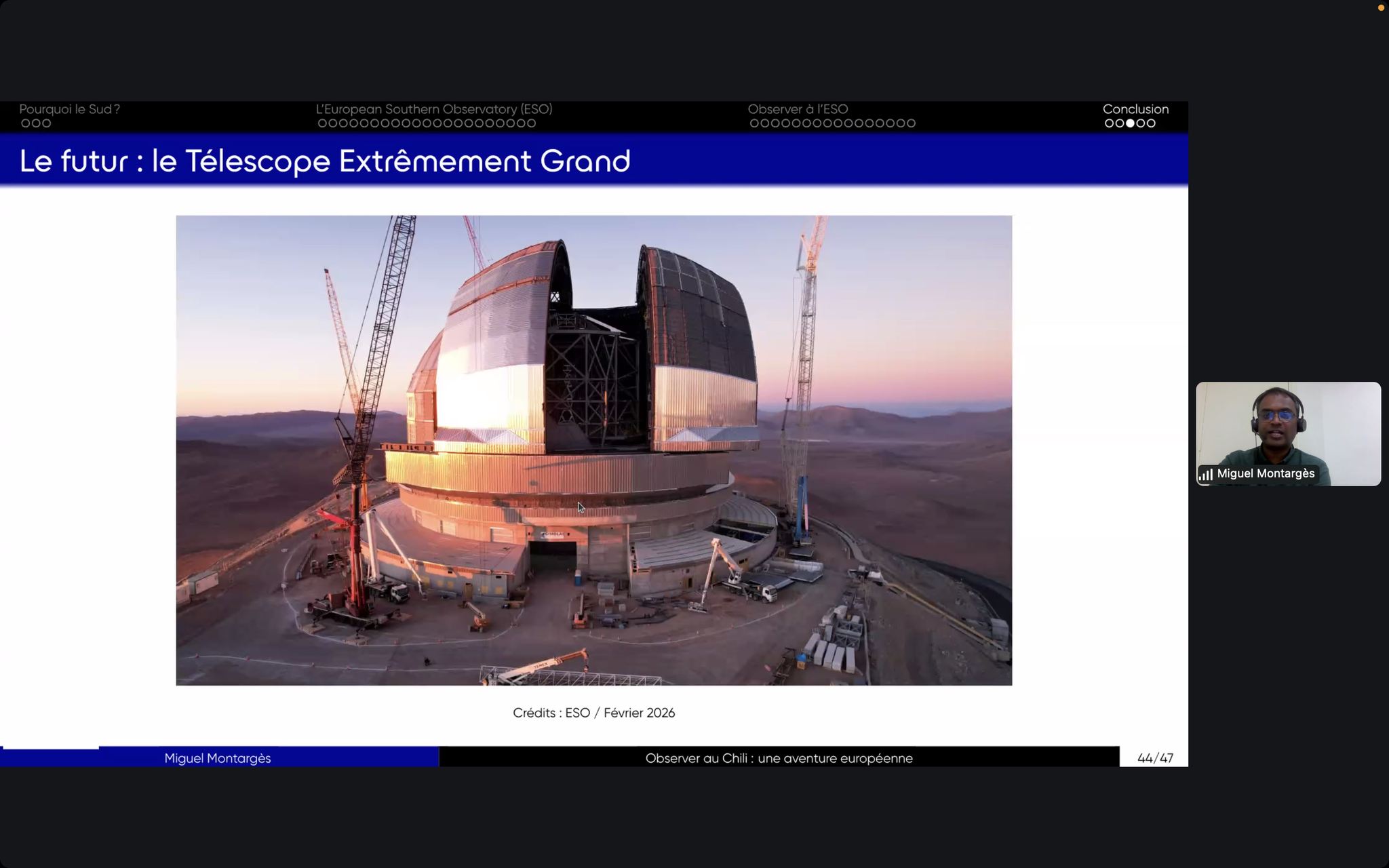
Task: Click the Miguel Montargès author footer link
Action: click(x=217, y=758)
